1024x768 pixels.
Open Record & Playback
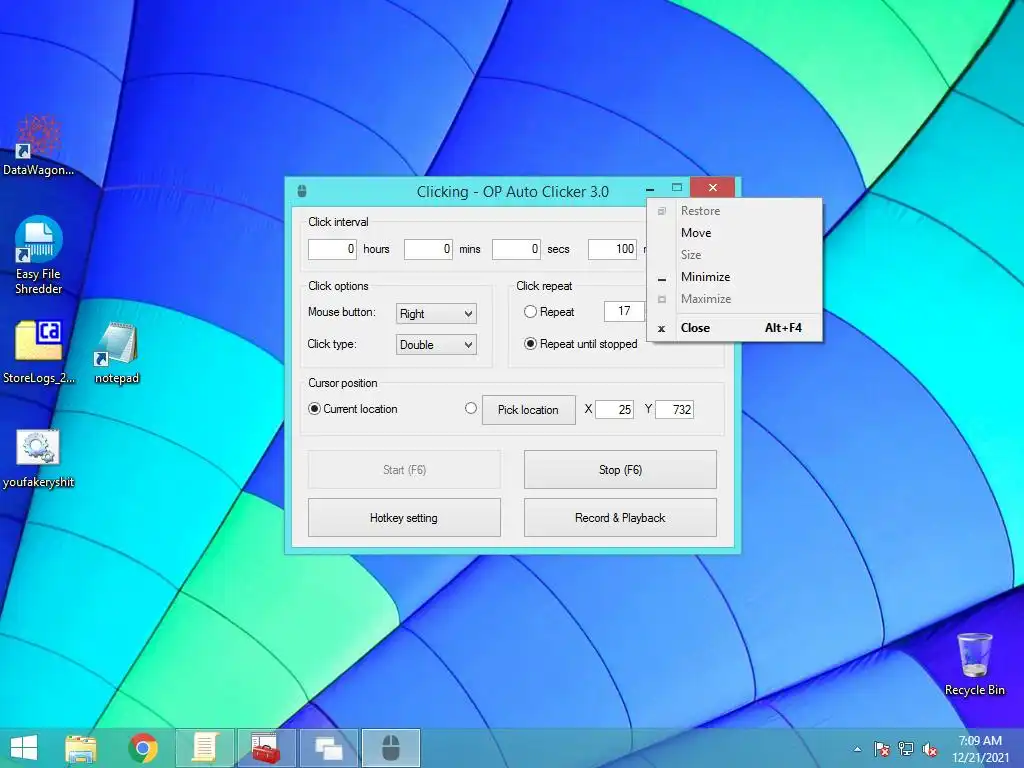pos(620,518)
